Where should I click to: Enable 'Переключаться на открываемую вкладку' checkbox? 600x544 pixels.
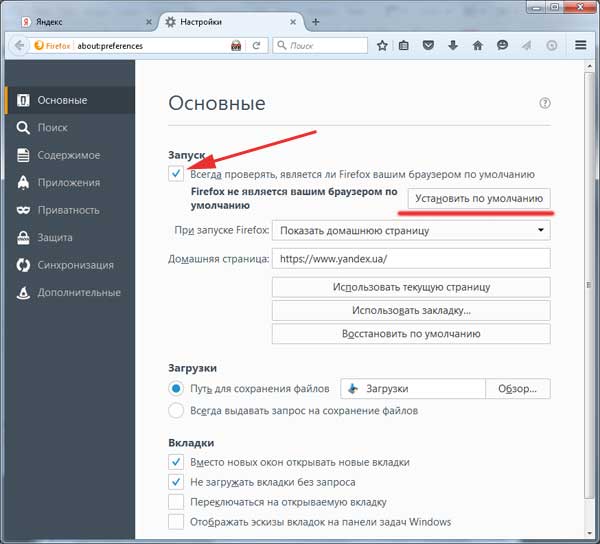177,502
